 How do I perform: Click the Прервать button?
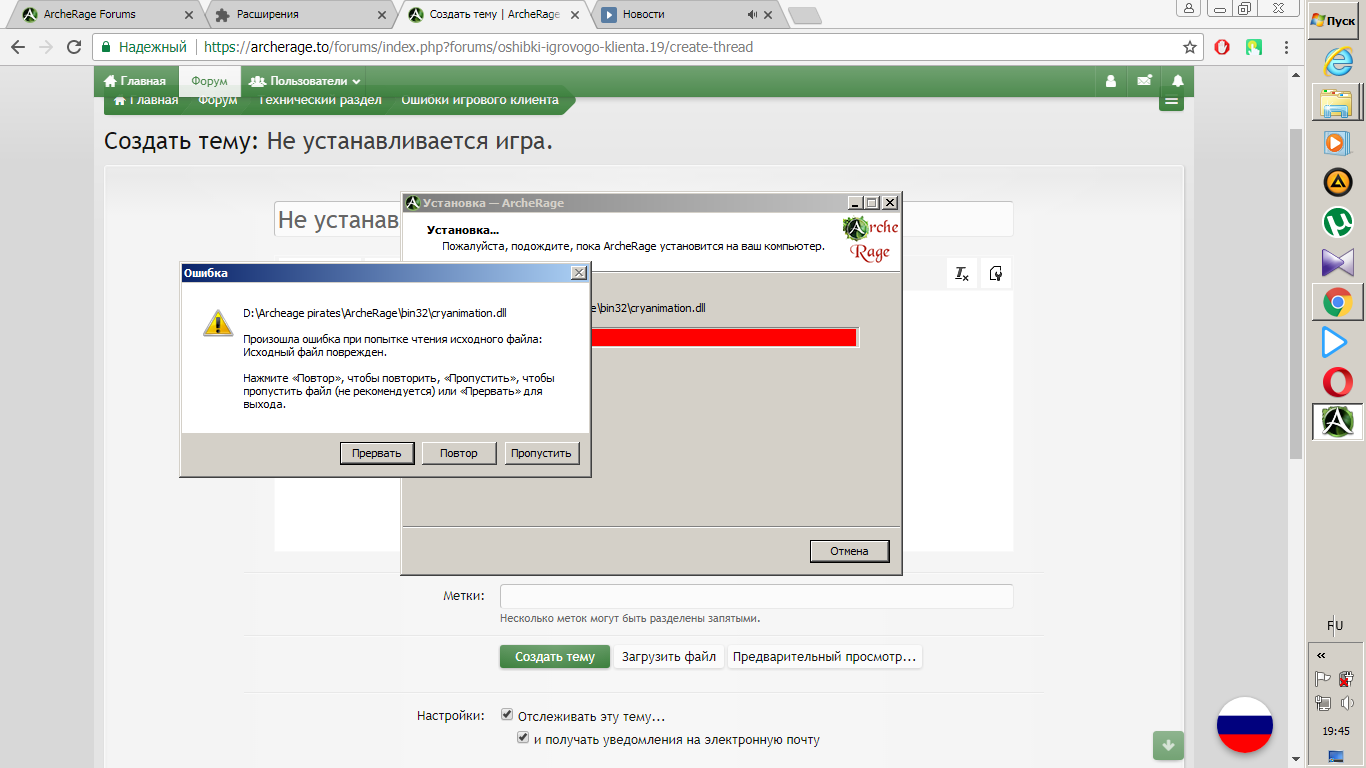tap(377, 453)
